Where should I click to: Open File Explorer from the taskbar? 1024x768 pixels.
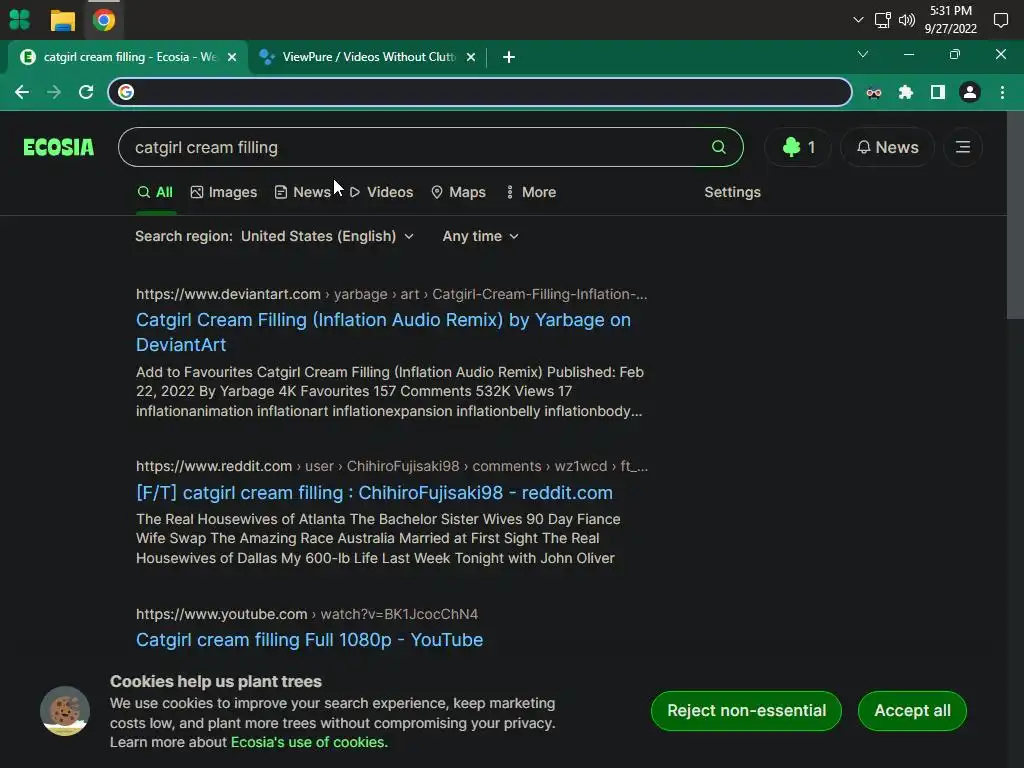(63, 20)
